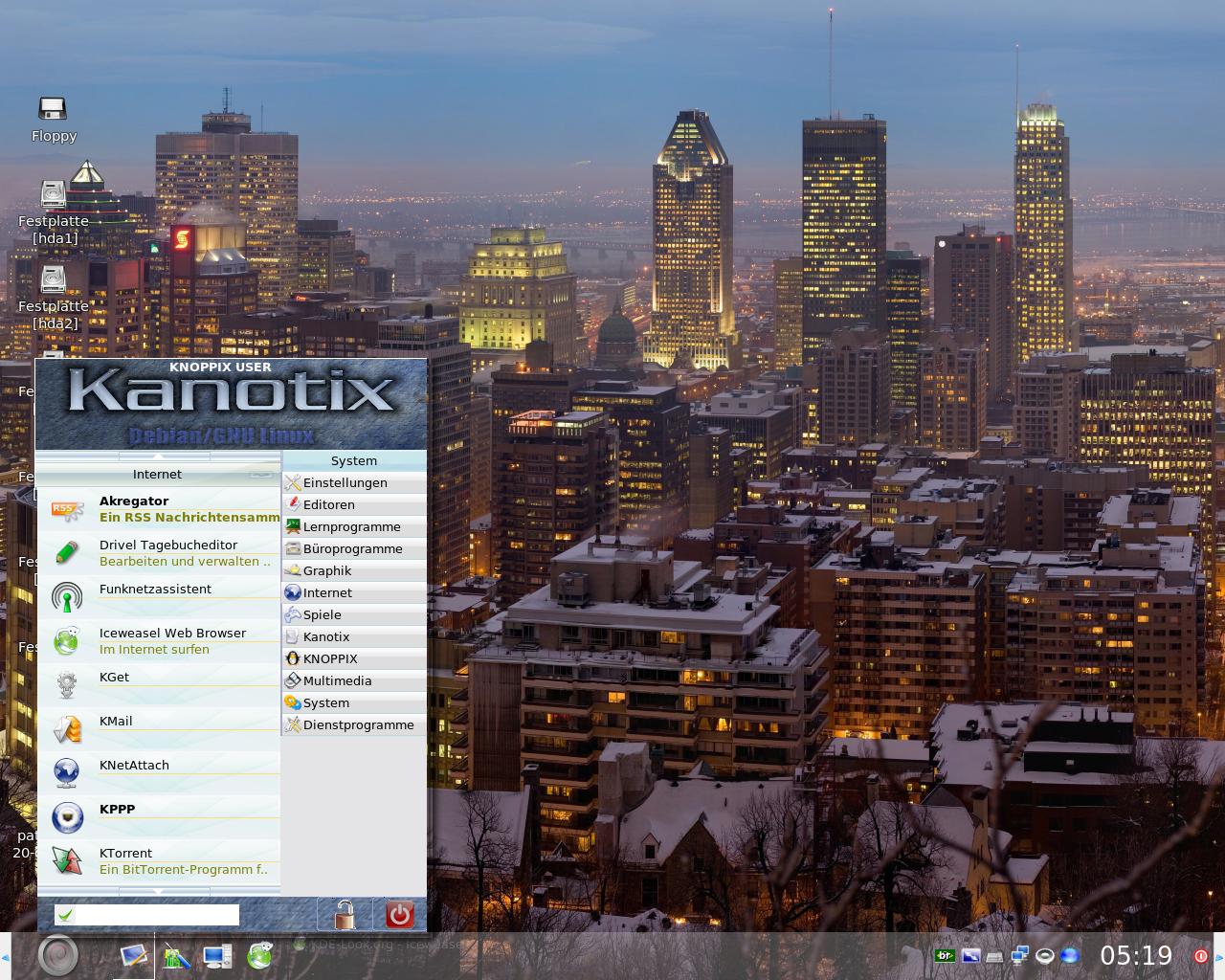This screenshot has height=980, width=1225.
Task: Open KGet download manager
Action: coord(158,685)
